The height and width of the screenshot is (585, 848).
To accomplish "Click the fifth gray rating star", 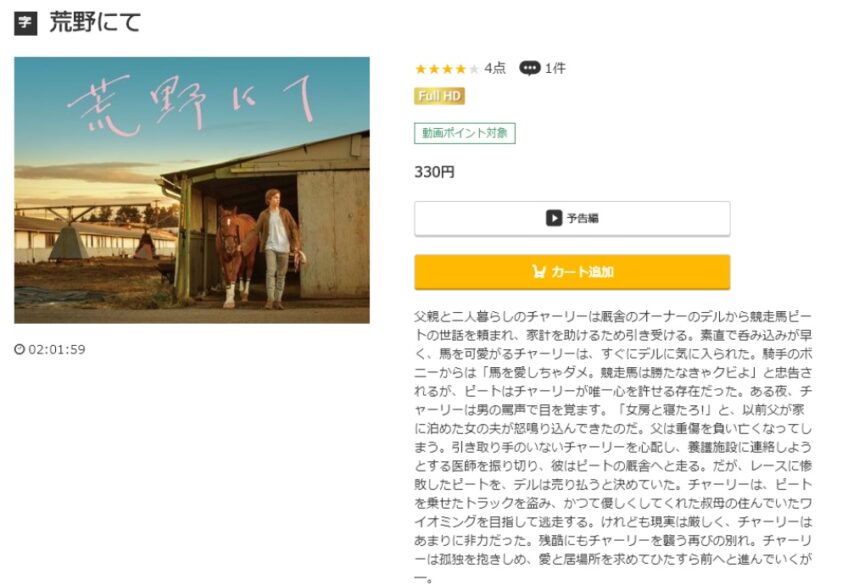I will click(474, 69).
